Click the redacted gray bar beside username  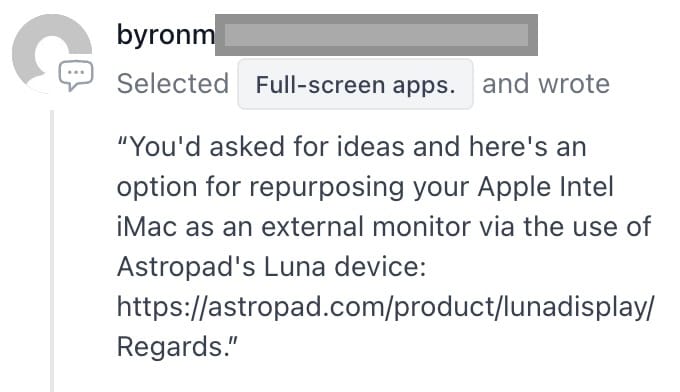[x=376, y=35]
